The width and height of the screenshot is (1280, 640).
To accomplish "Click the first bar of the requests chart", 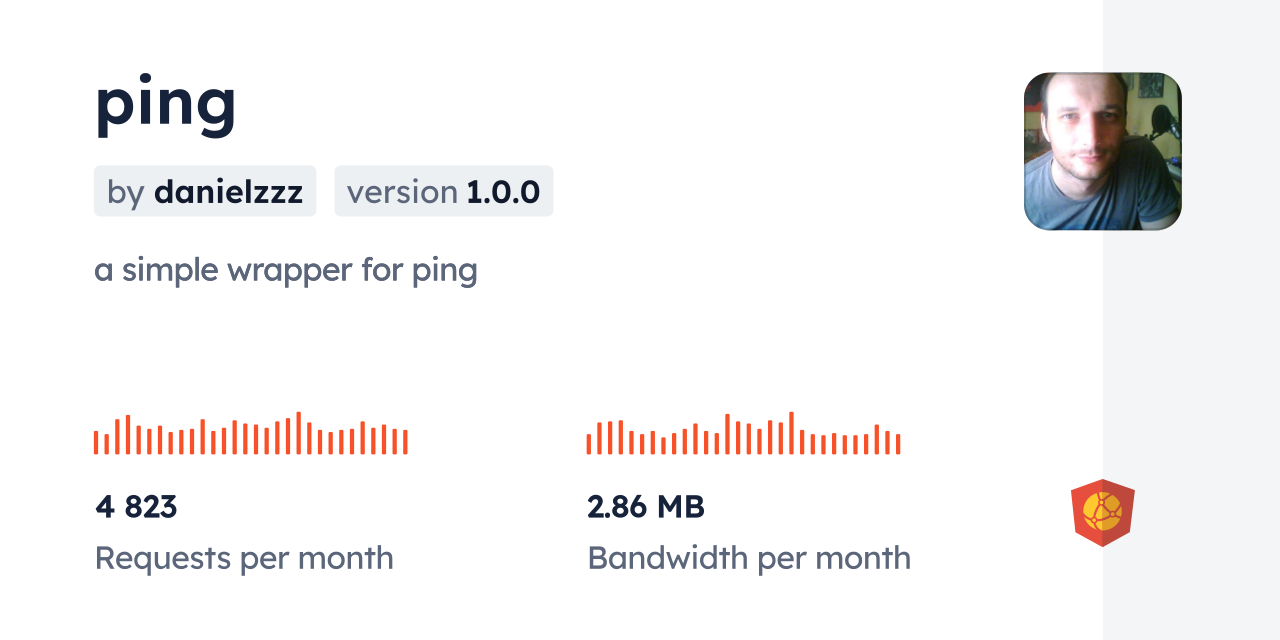I will pos(96,443).
